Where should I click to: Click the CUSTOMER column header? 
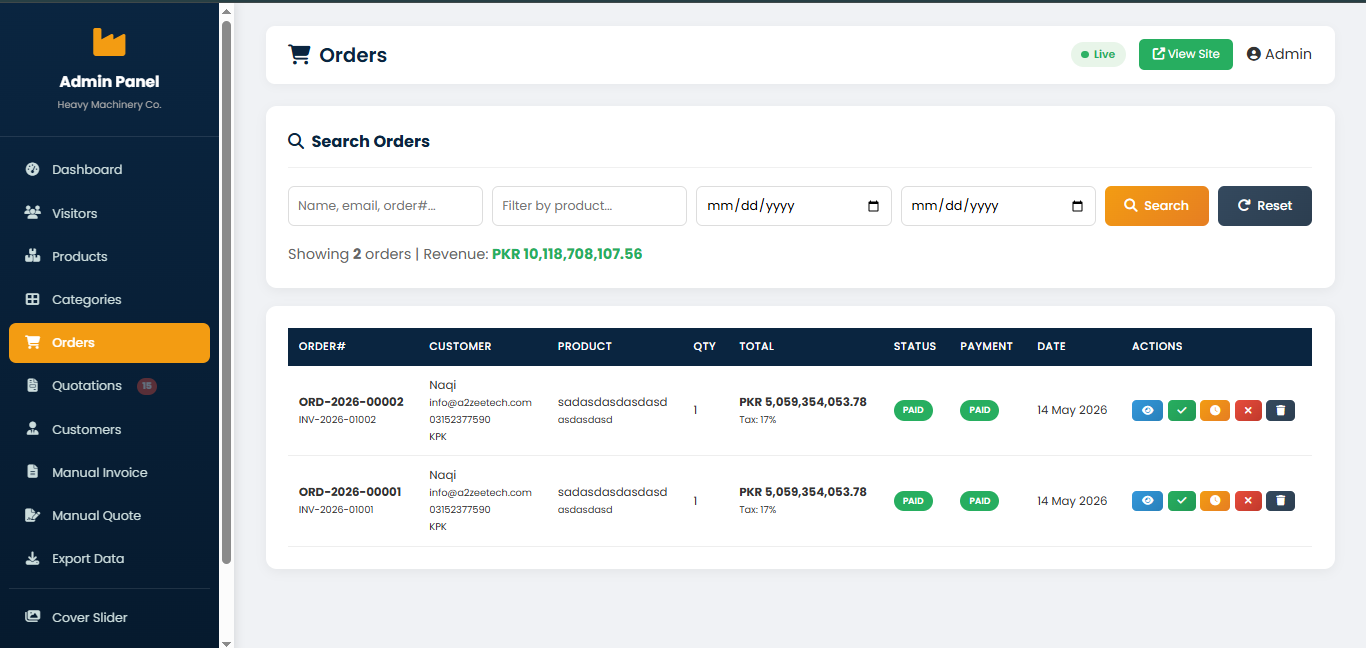pyautogui.click(x=460, y=346)
